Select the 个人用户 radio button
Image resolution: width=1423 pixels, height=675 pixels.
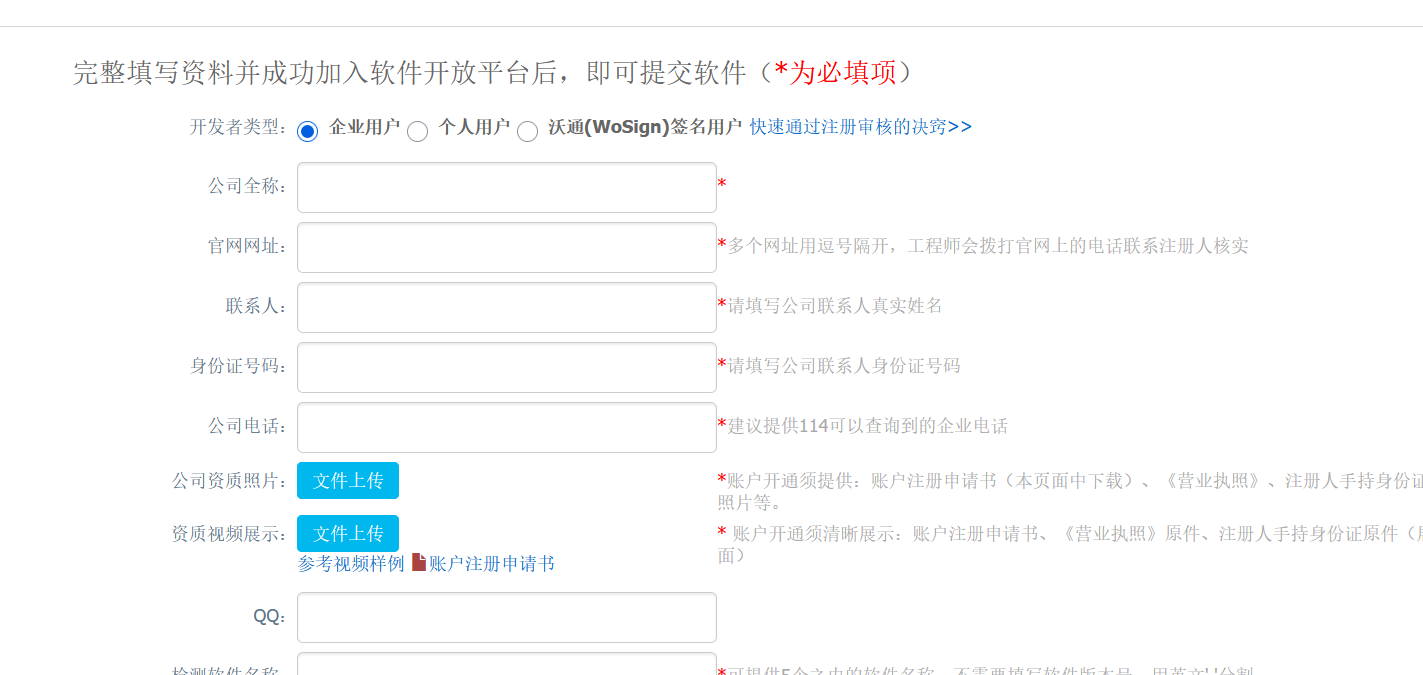[x=418, y=131]
